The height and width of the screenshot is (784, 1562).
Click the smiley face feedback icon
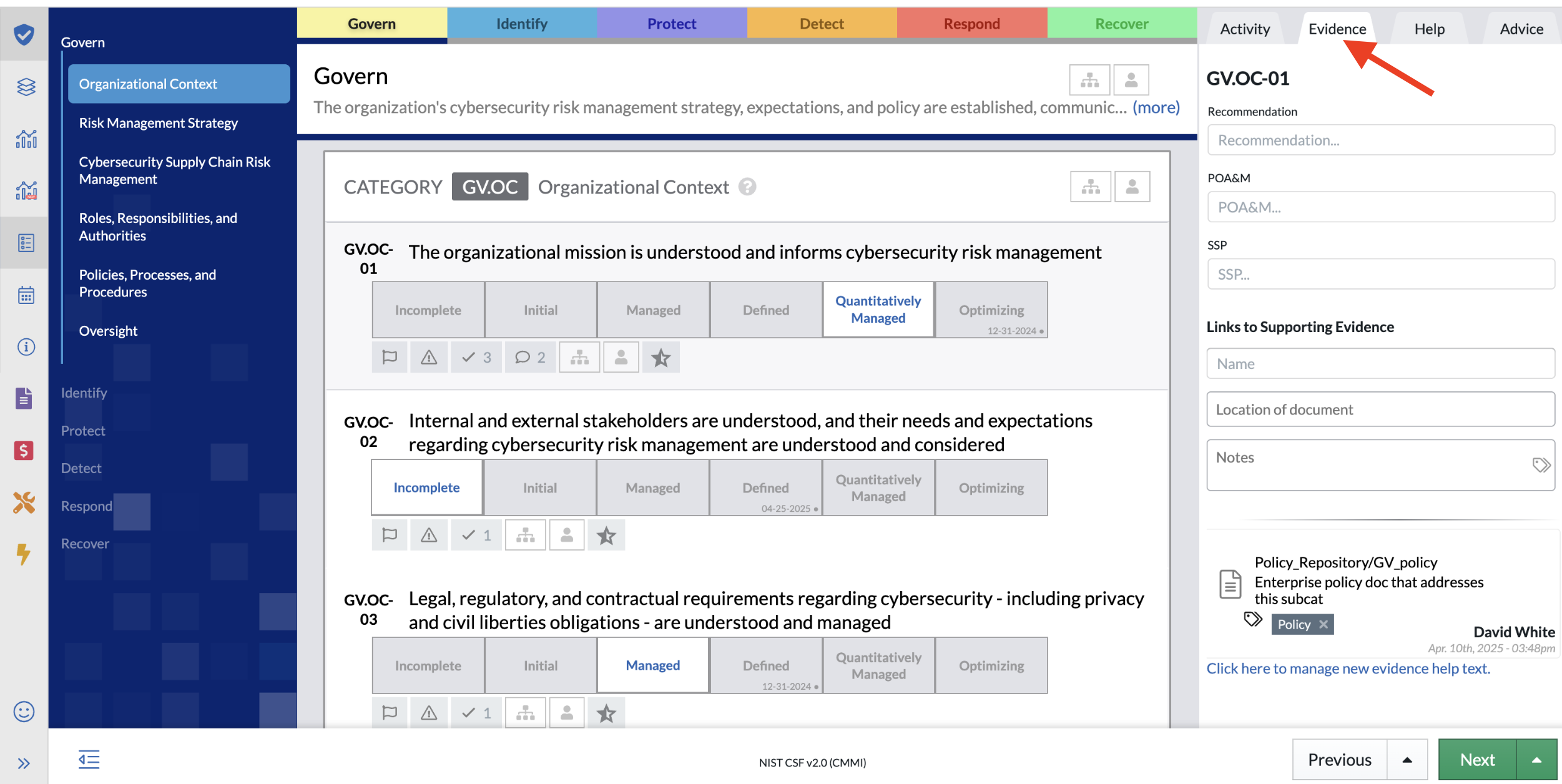point(24,712)
